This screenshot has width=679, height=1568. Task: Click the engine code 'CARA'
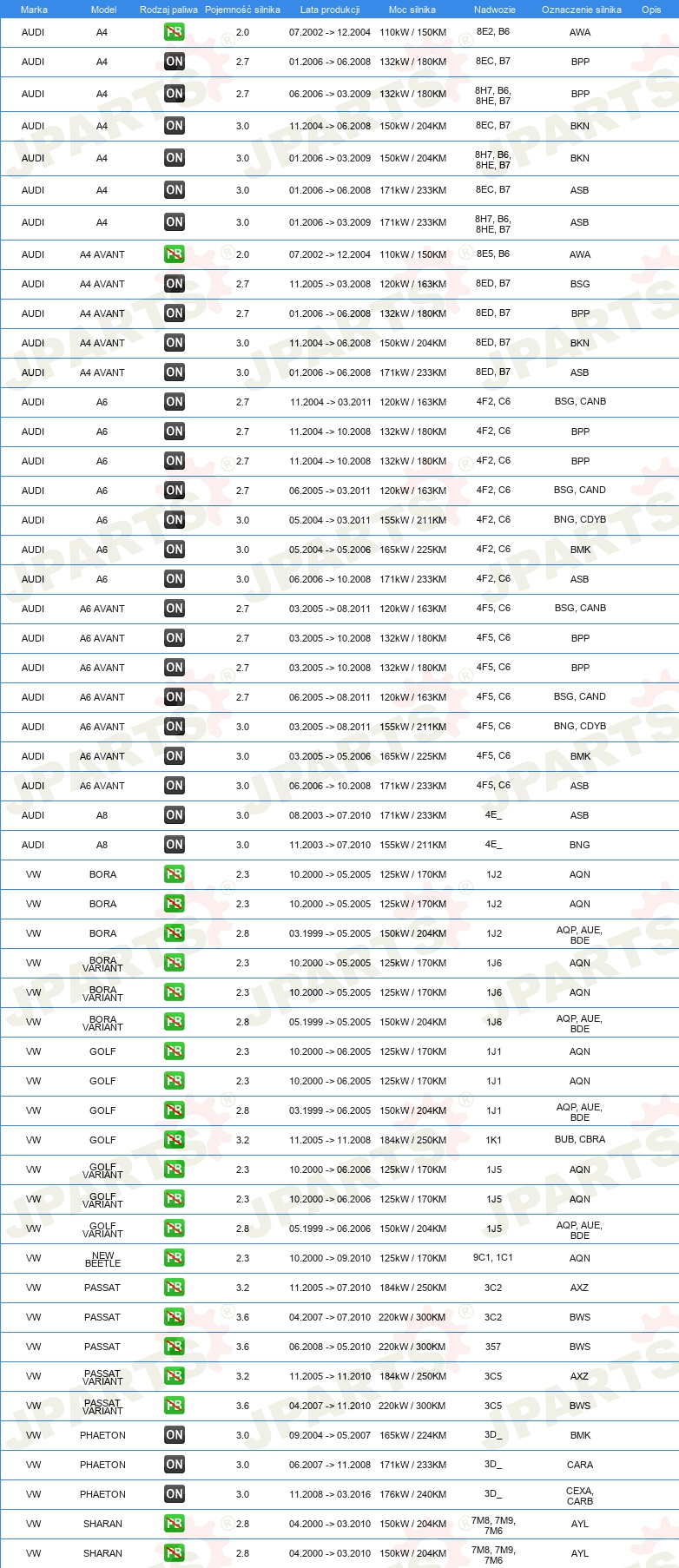point(580,1465)
